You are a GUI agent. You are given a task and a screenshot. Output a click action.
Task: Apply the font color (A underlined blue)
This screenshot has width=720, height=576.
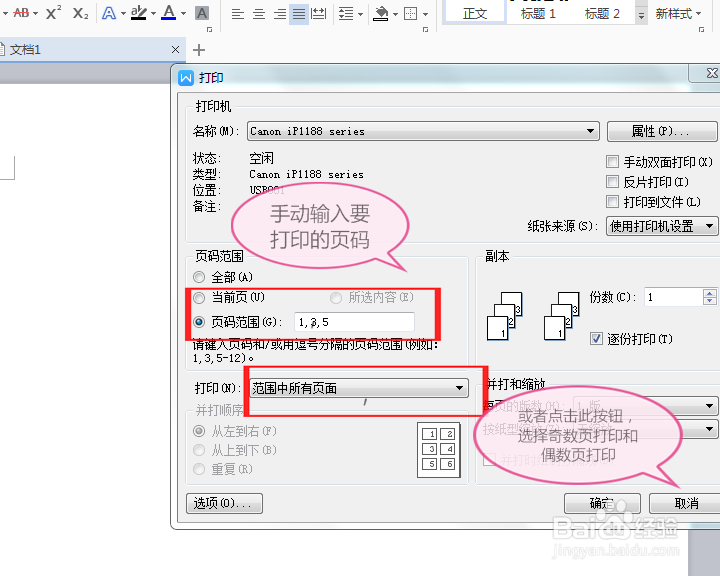[169, 13]
